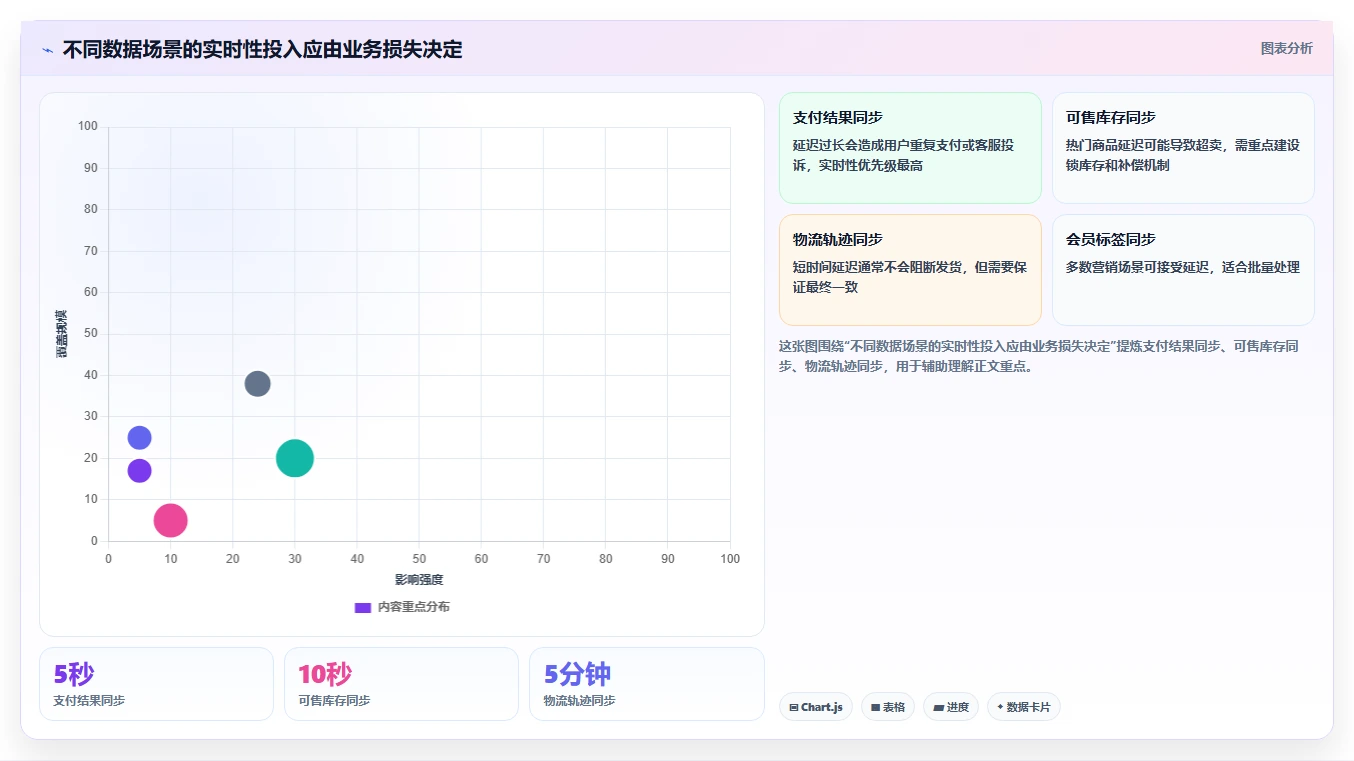Click the summary paragraph starting 这张图围绕
1354x761 pixels.
click(x=1039, y=356)
